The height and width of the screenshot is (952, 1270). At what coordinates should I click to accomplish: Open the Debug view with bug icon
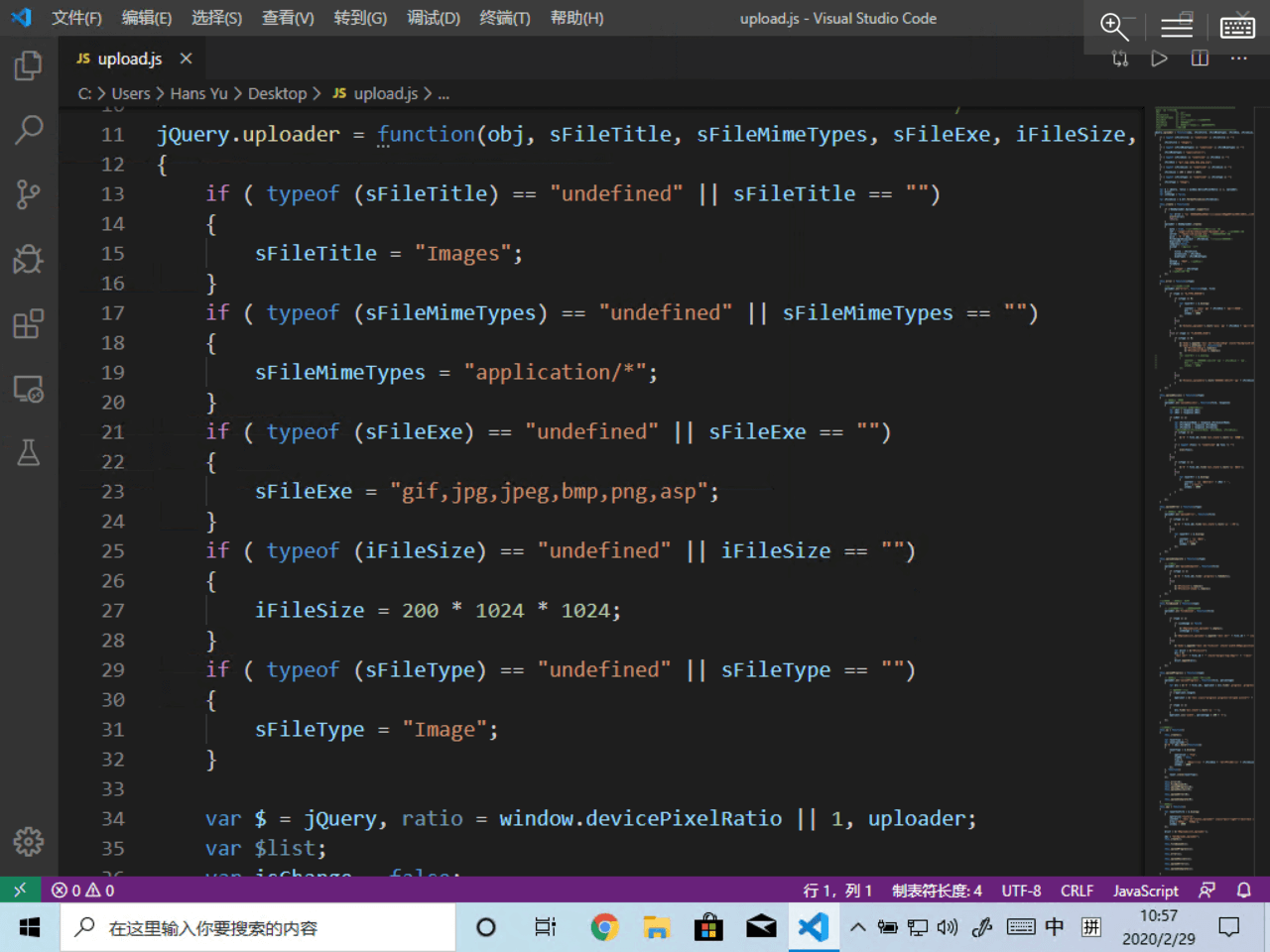tap(28, 259)
